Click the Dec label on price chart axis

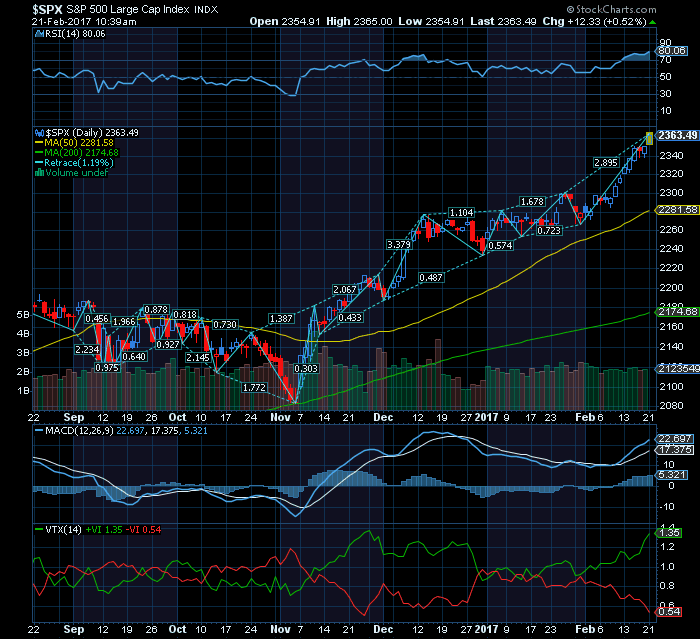[383, 418]
